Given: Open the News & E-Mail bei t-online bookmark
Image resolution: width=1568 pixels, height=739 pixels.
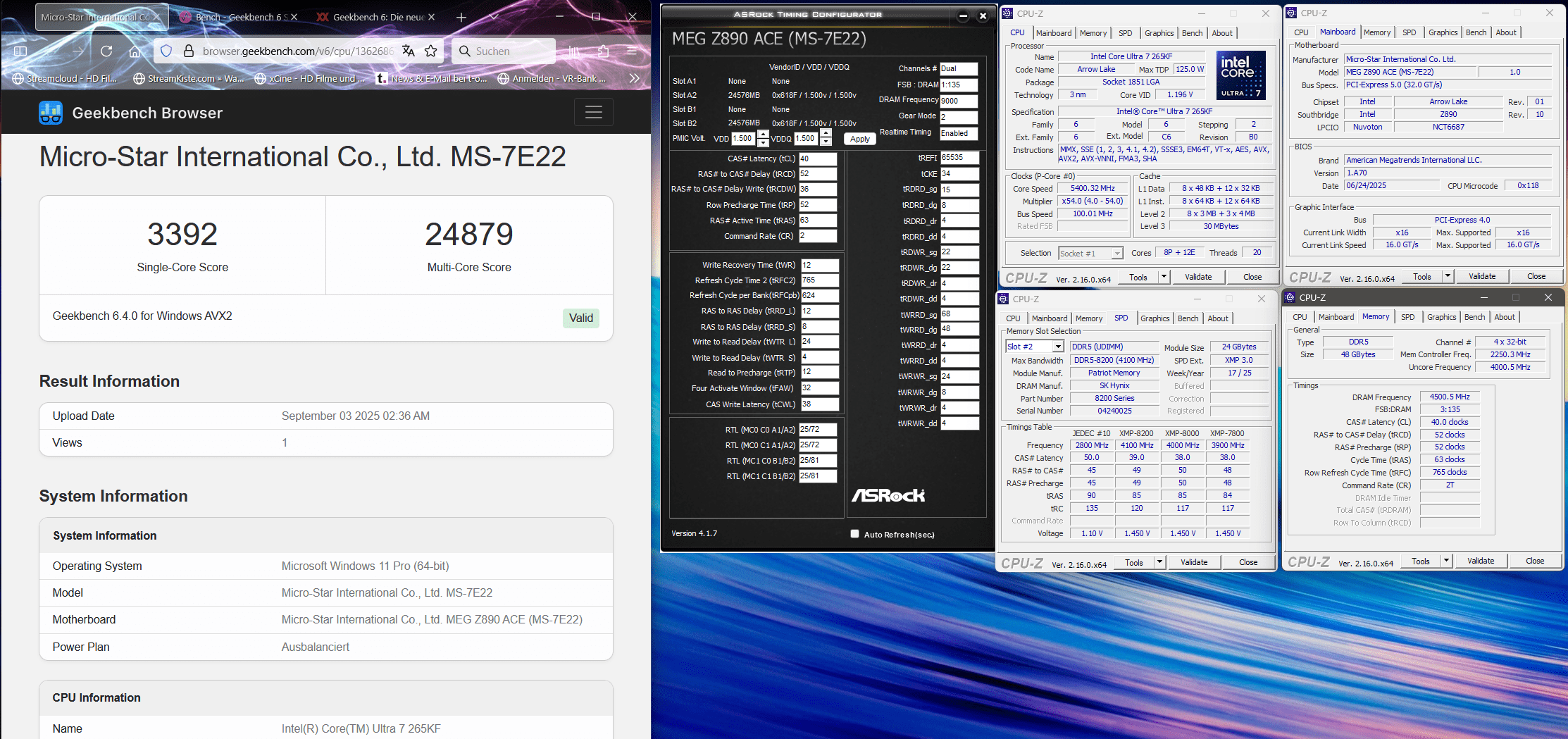Looking at the screenshot, I should point(432,78).
